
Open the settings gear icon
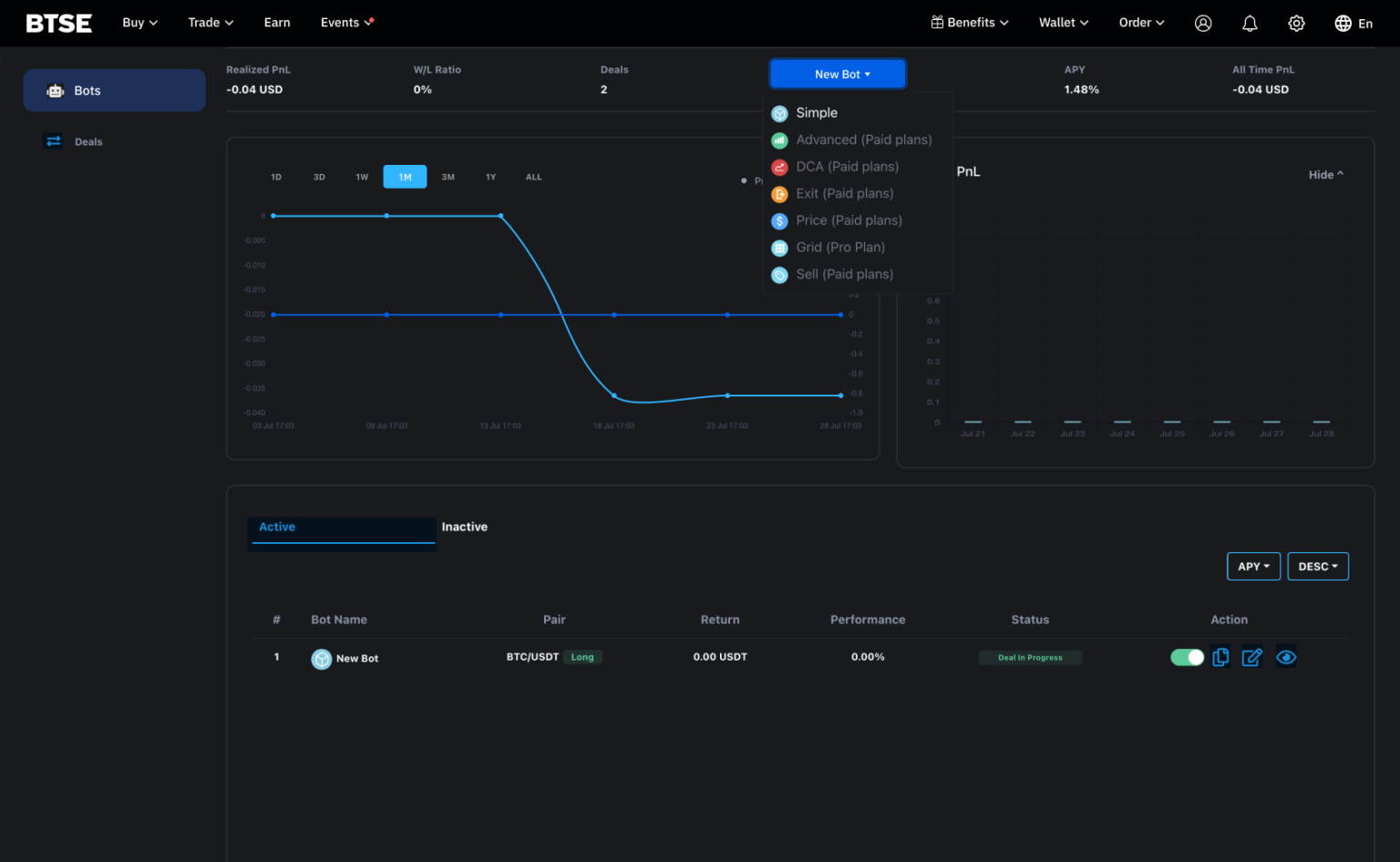pyautogui.click(x=1296, y=23)
